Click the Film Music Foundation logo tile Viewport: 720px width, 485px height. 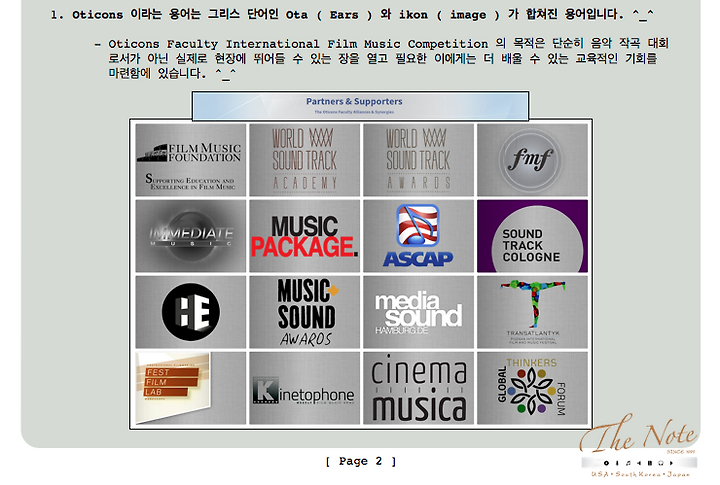191,160
